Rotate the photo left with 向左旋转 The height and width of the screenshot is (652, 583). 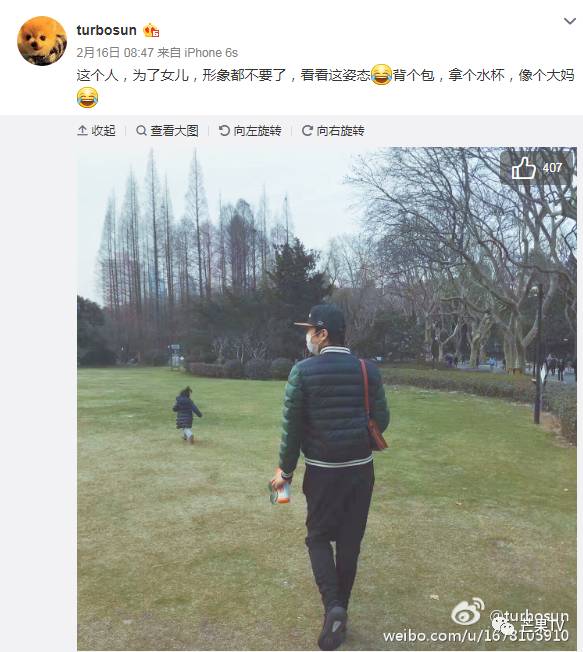click(250, 131)
